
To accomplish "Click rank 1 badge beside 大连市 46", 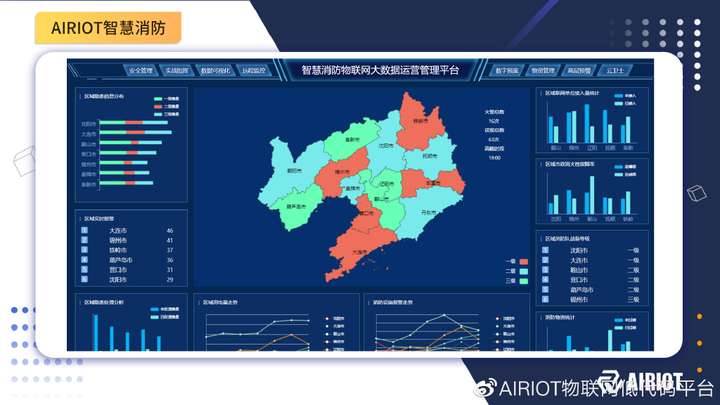I will [x=84, y=230].
